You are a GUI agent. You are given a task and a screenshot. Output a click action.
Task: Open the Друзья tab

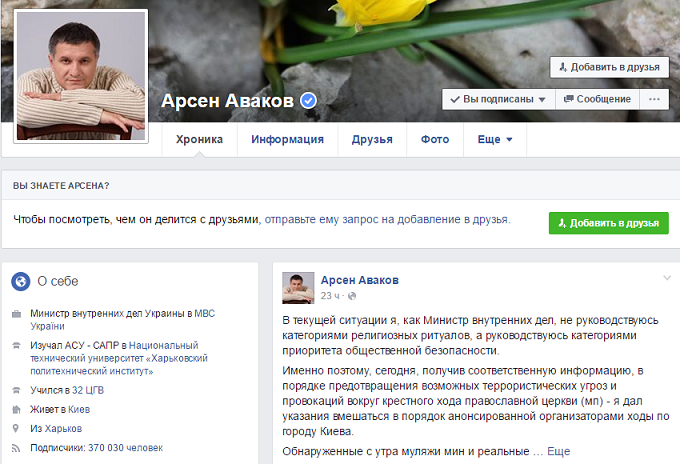372,140
